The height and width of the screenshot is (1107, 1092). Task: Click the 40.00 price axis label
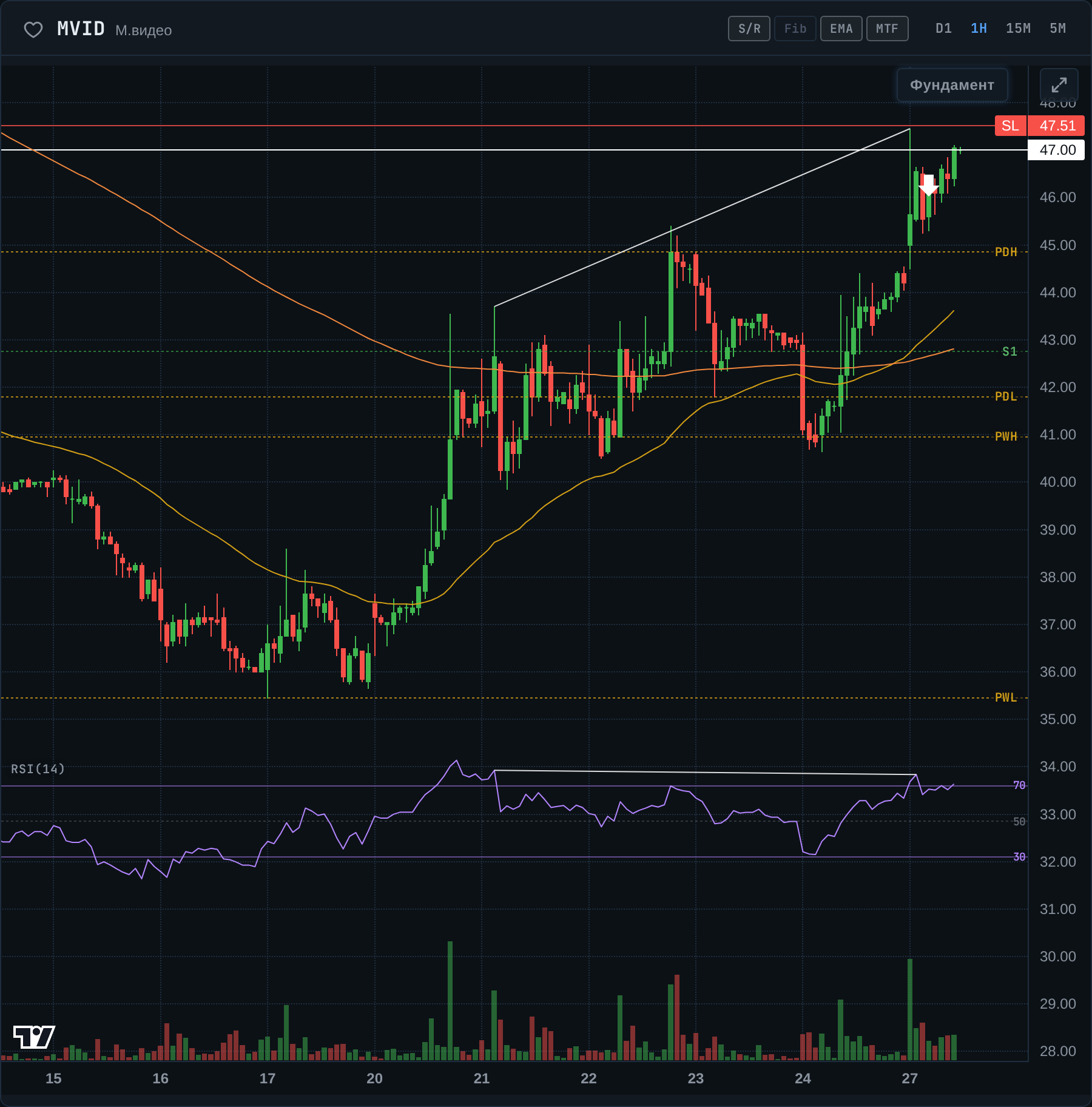pos(1057,482)
